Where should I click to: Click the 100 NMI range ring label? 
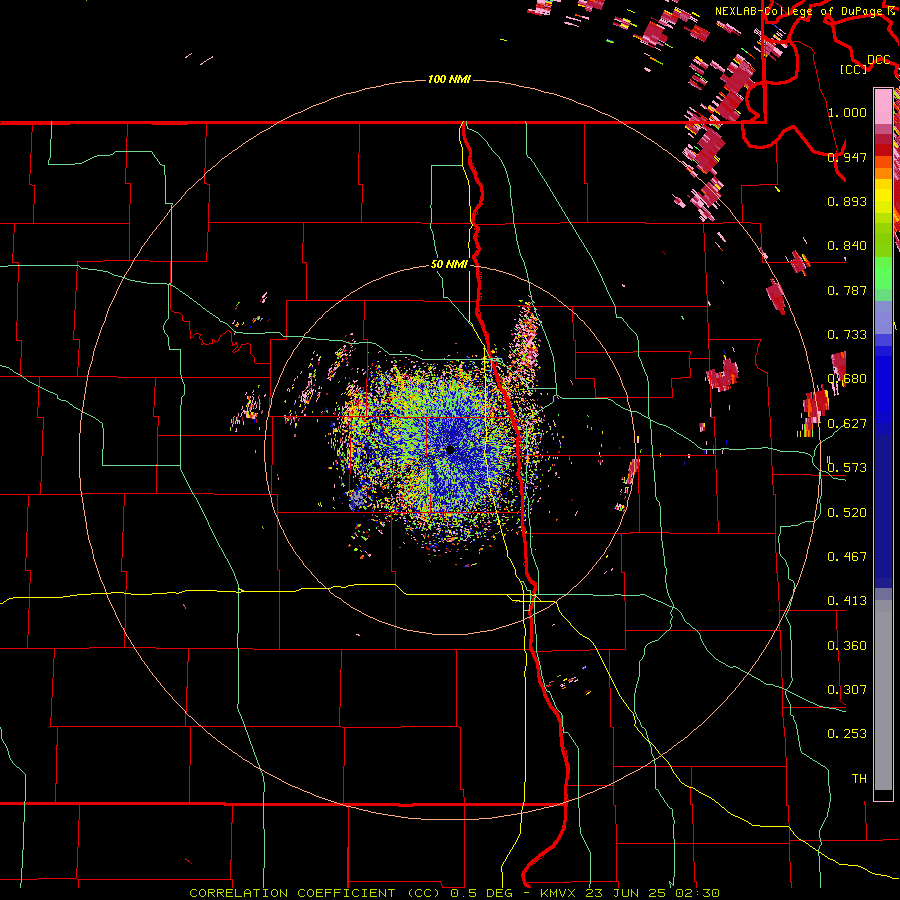tap(449, 79)
